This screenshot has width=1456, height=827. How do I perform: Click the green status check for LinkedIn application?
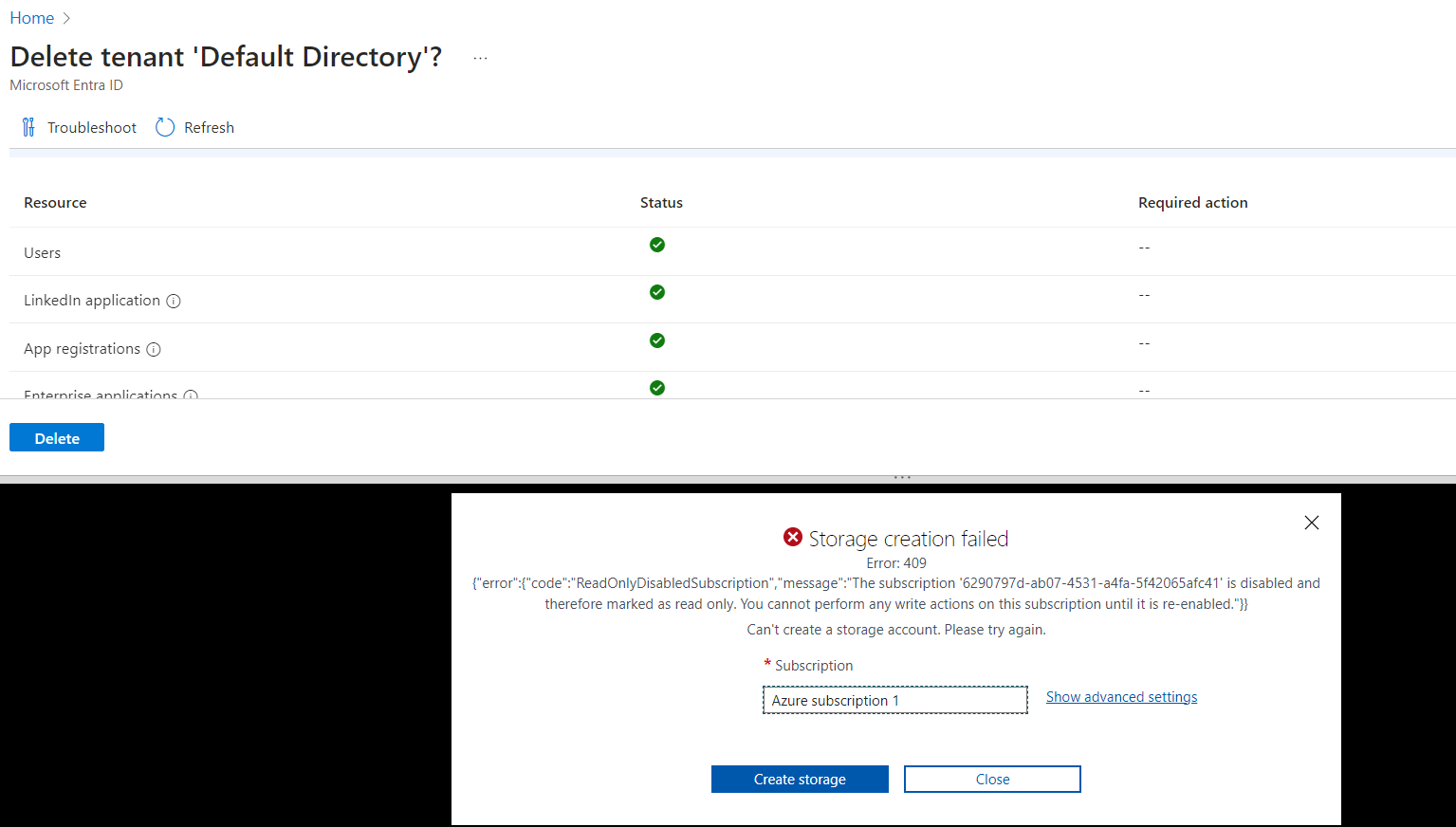[x=657, y=292]
